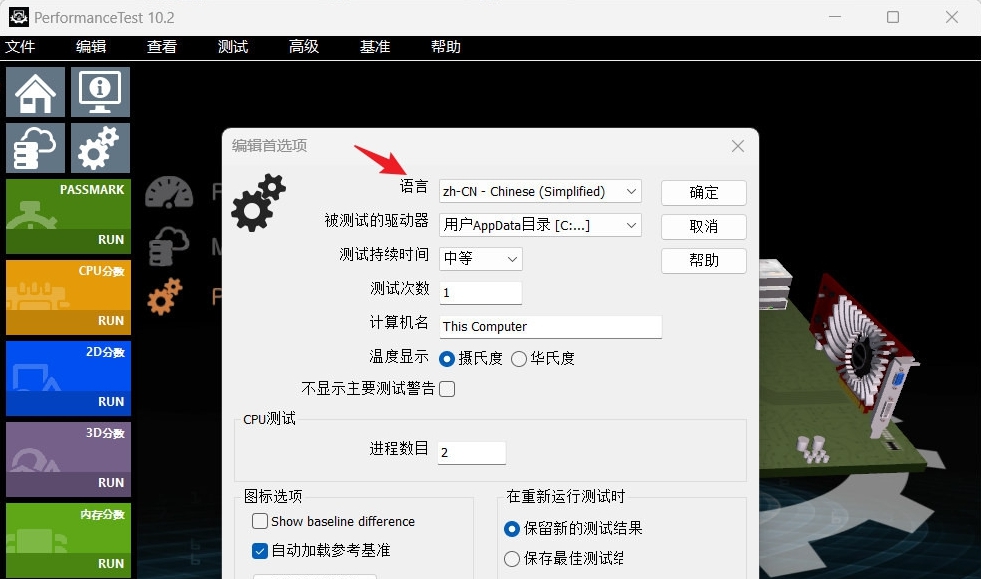Open the 编辑 menu

[91, 47]
